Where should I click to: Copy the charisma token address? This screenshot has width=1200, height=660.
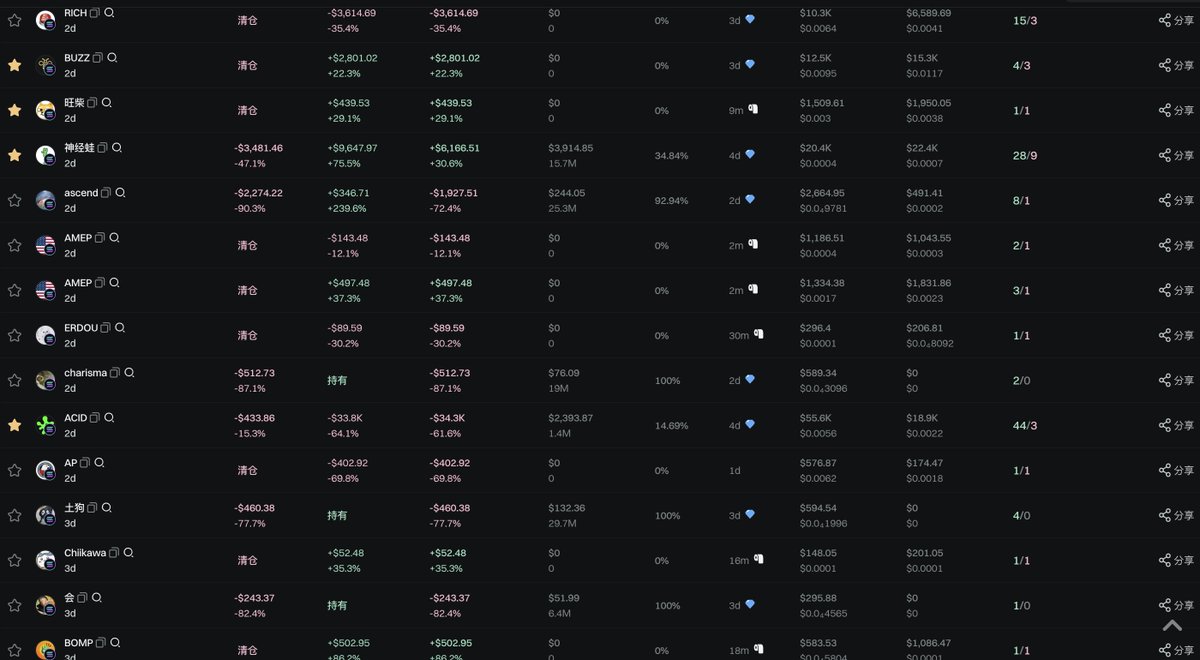coord(115,373)
